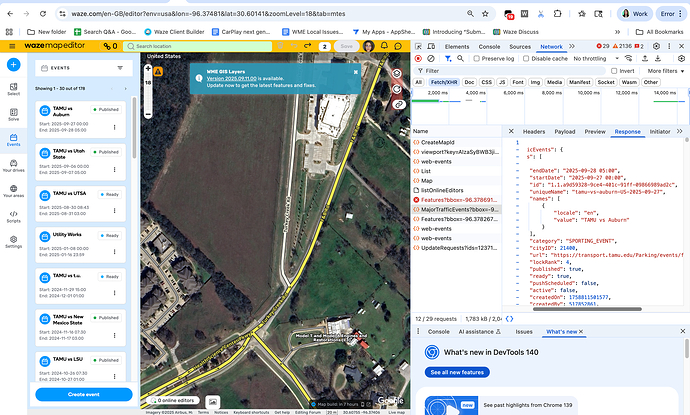Open the No throttling dropdown

click(x=596, y=59)
